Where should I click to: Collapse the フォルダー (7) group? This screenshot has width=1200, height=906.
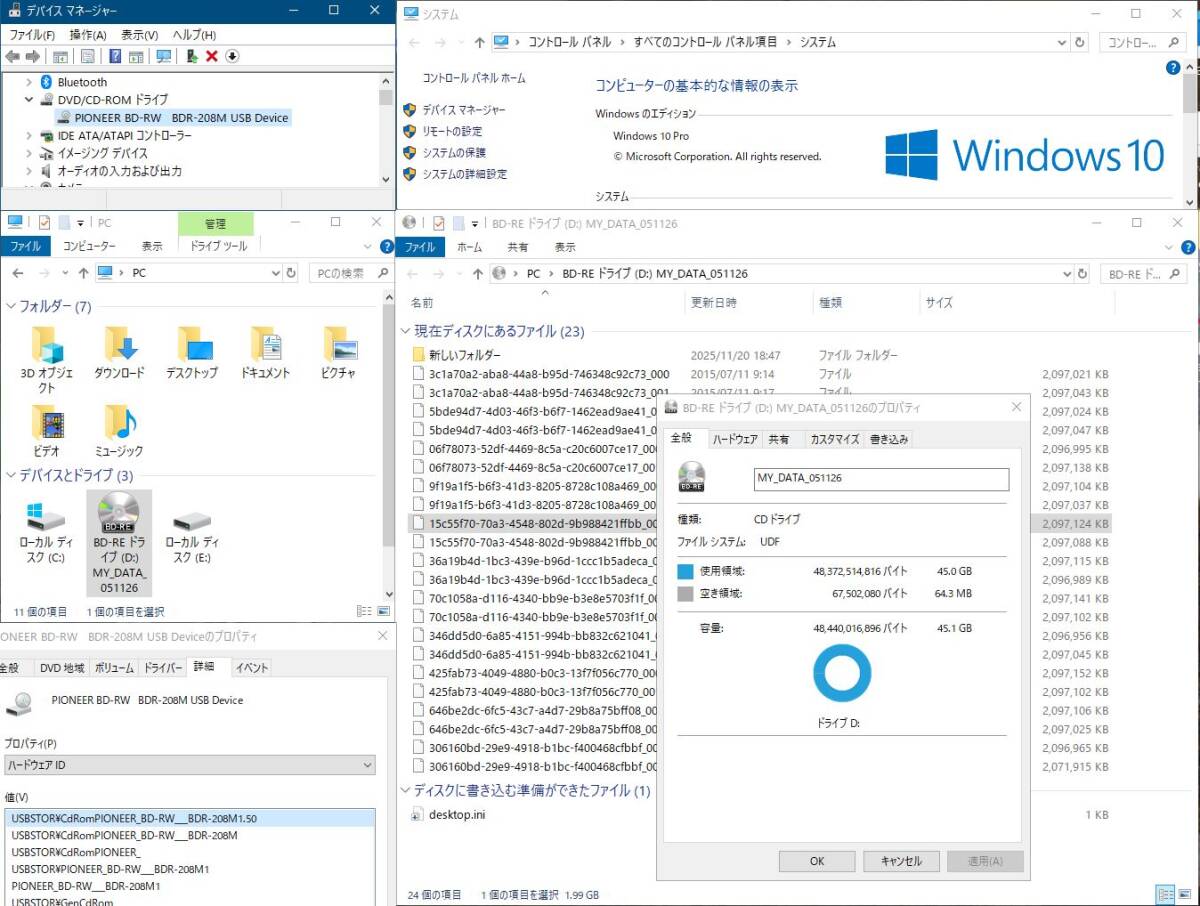click(x=11, y=306)
